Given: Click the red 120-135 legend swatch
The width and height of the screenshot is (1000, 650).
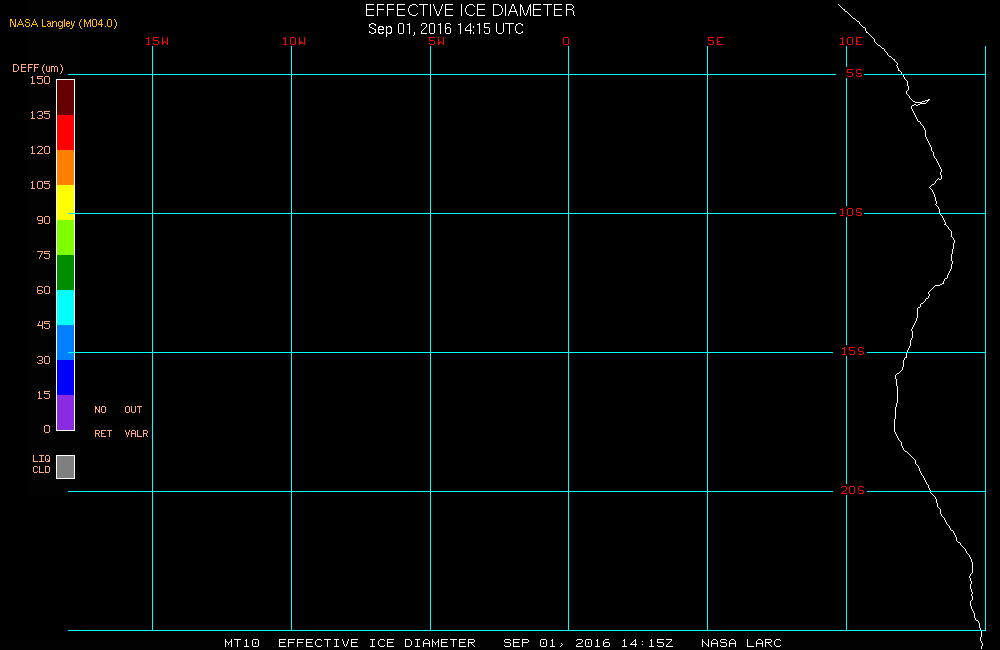Looking at the screenshot, I should 66,133.
